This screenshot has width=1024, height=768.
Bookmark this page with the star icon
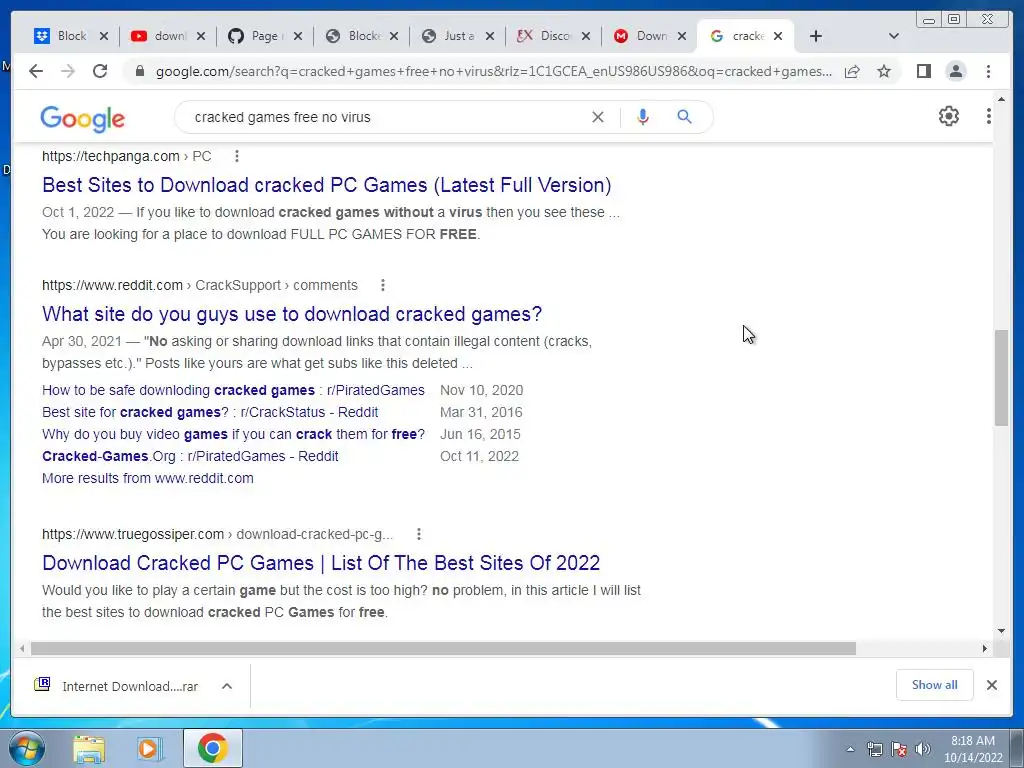click(x=884, y=71)
